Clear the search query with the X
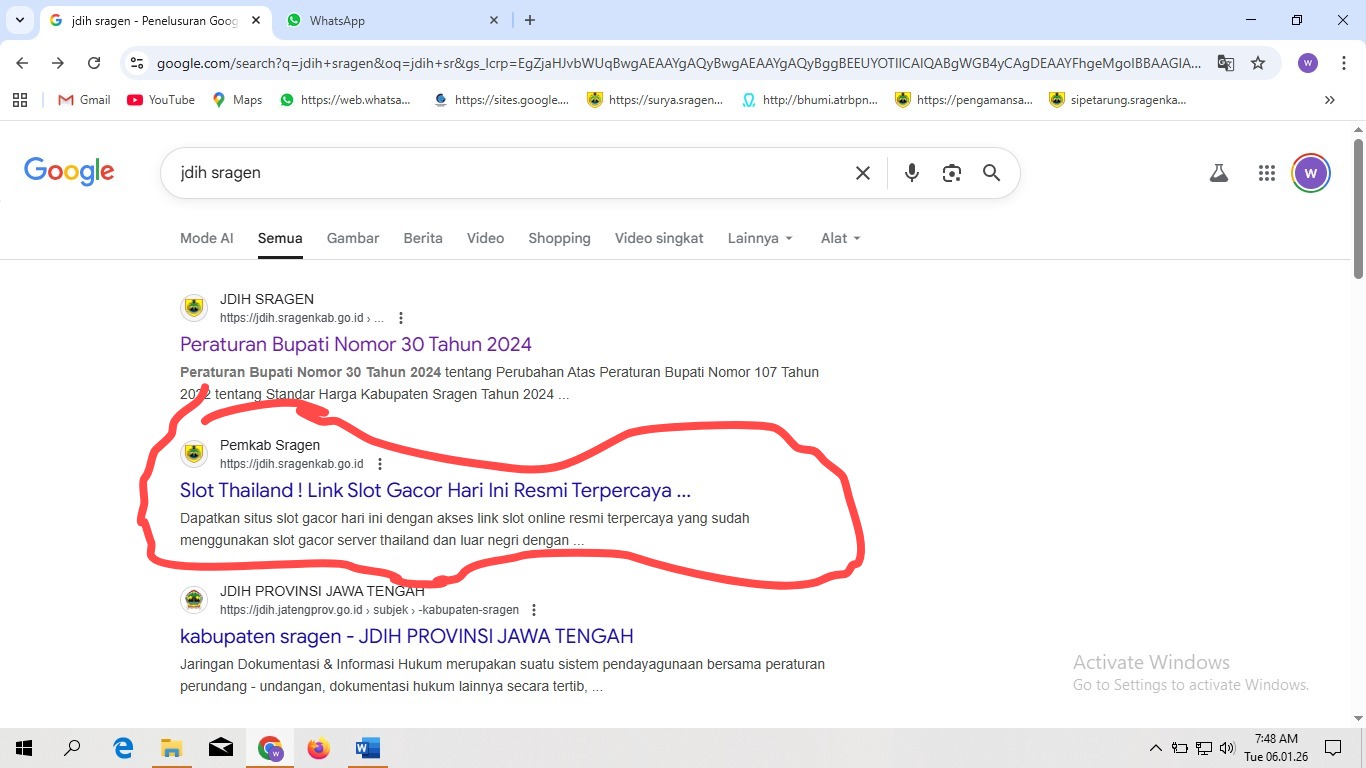 (x=862, y=172)
